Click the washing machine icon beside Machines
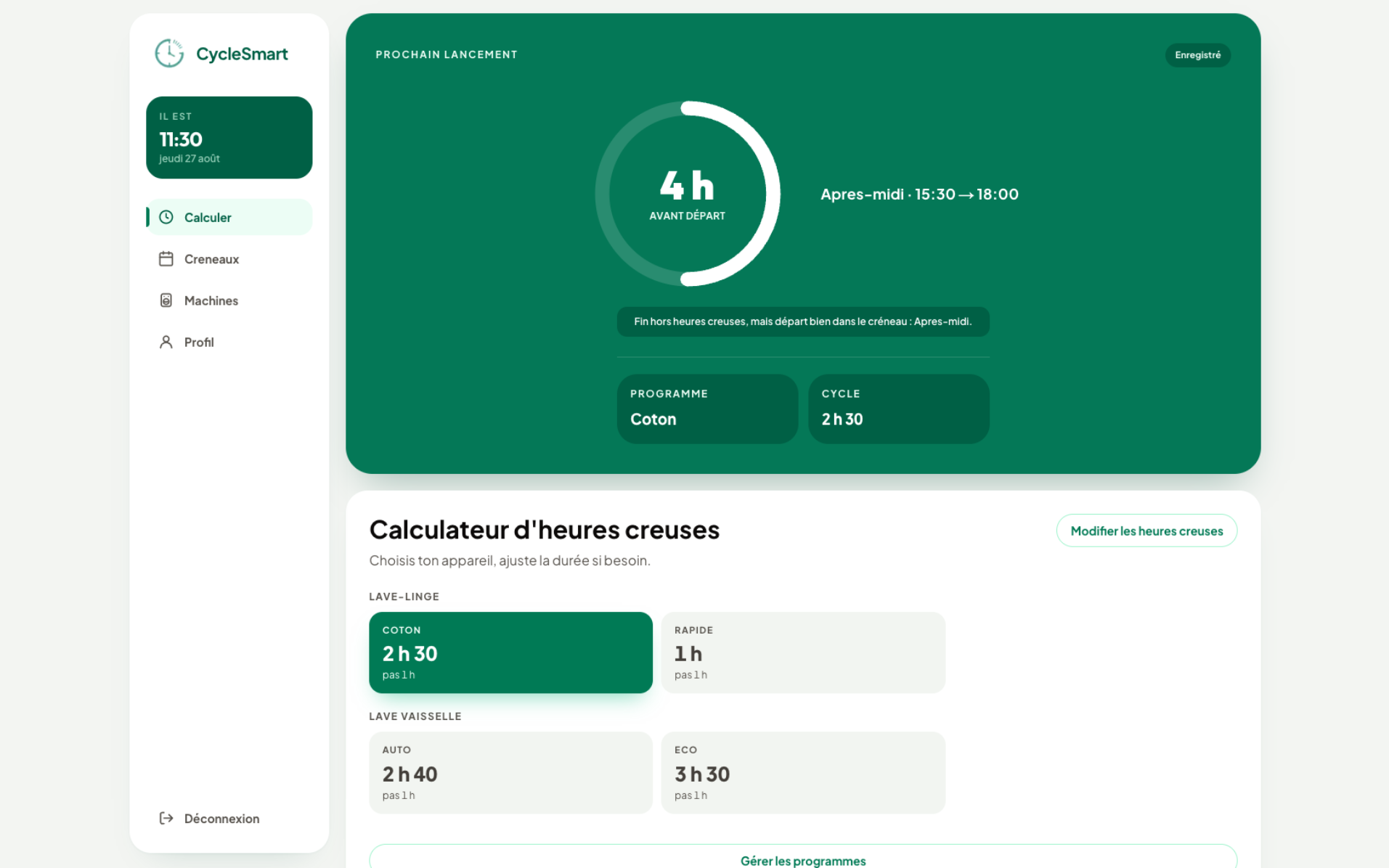Image resolution: width=1389 pixels, height=868 pixels. [x=166, y=300]
